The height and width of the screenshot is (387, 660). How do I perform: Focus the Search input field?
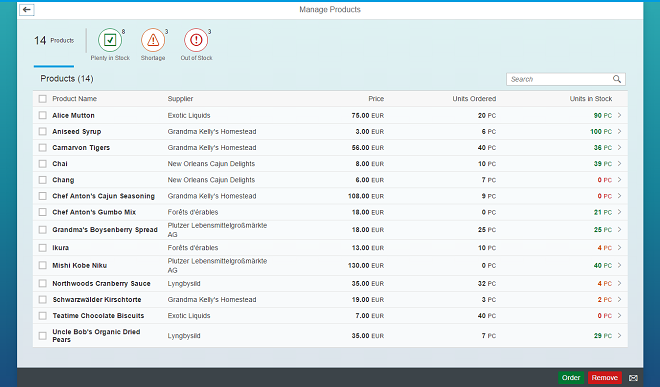(x=559, y=79)
